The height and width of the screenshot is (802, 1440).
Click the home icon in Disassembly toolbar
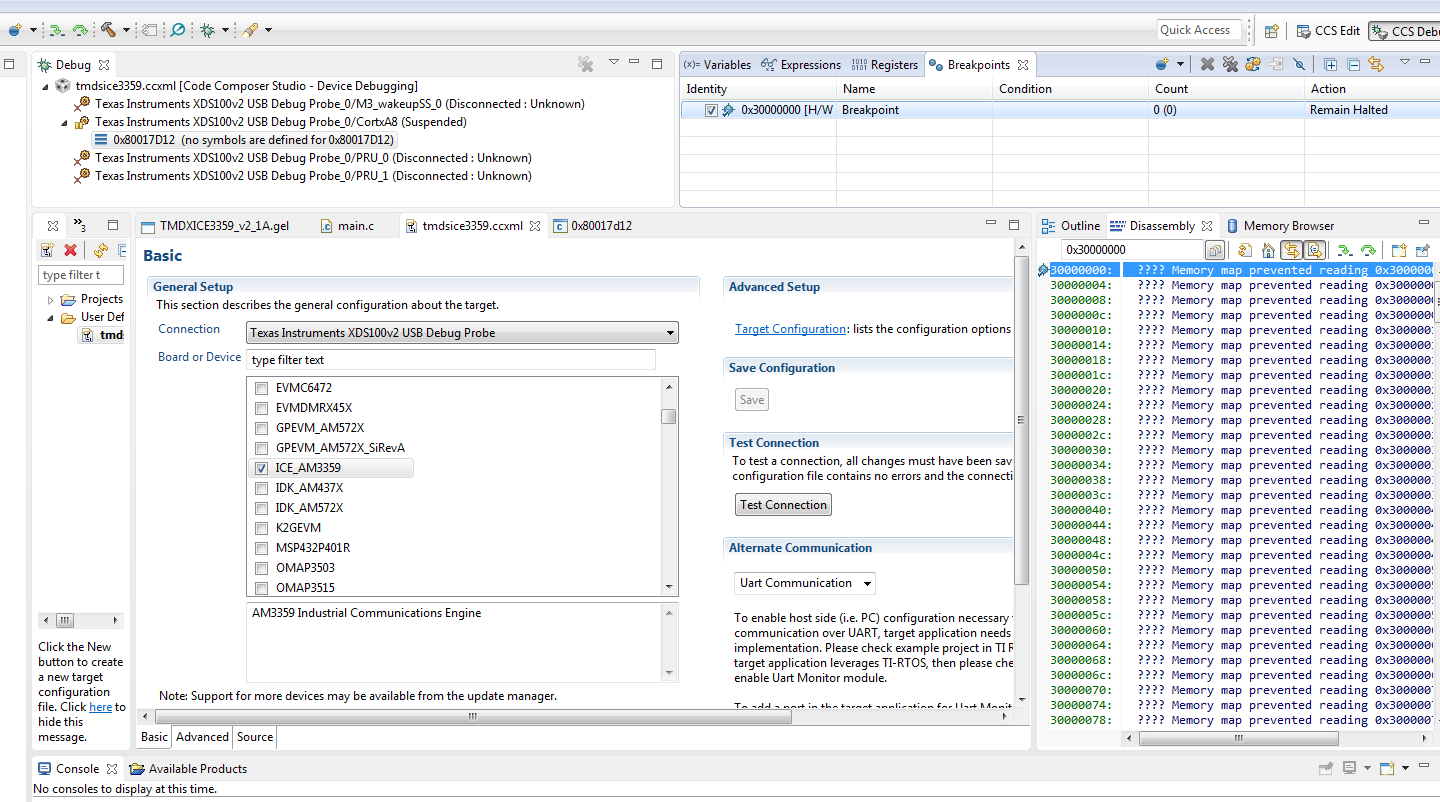point(1267,250)
